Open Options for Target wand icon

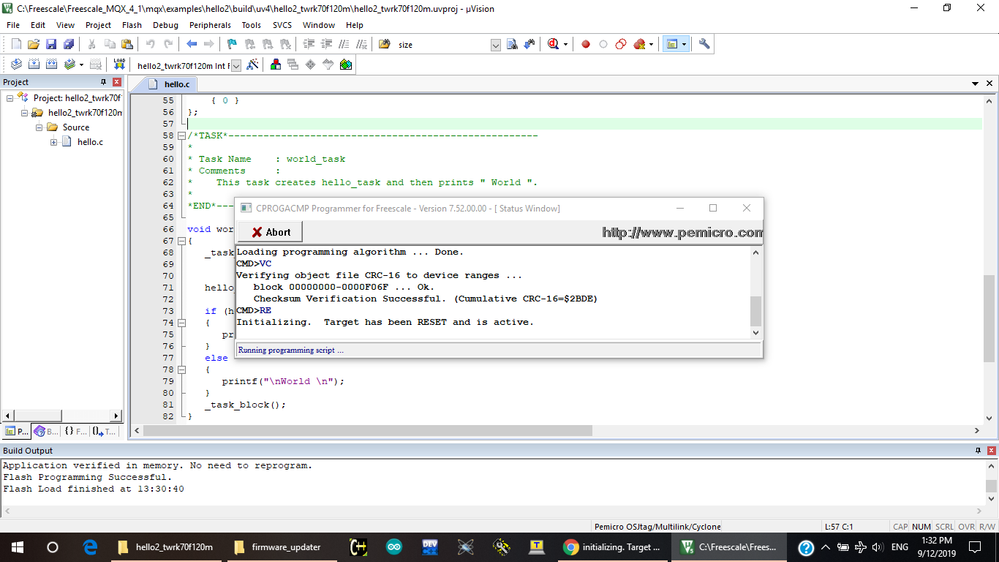253,64
